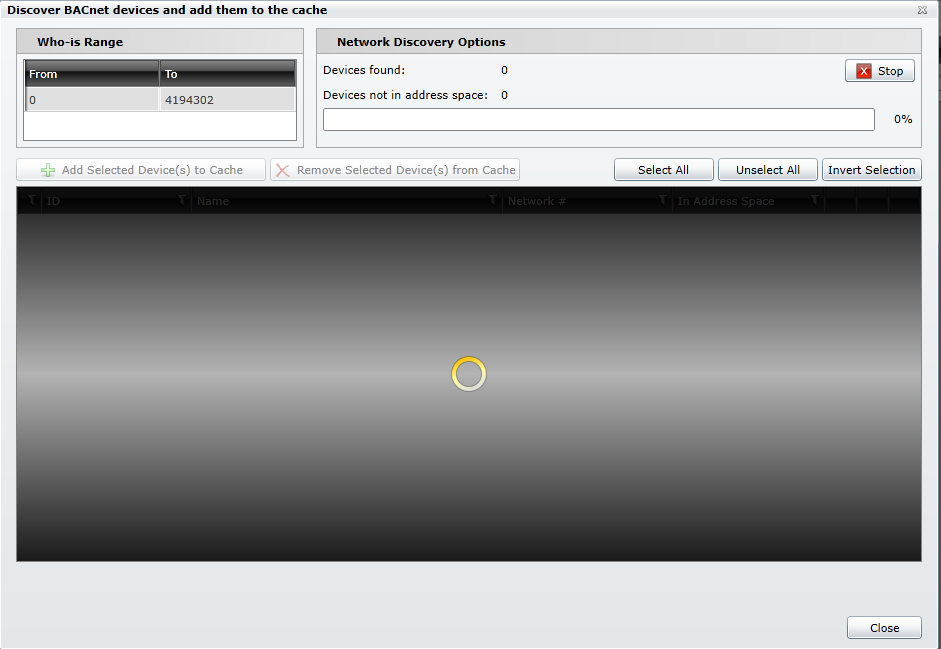Click the discovery progress bar

click(x=598, y=119)
